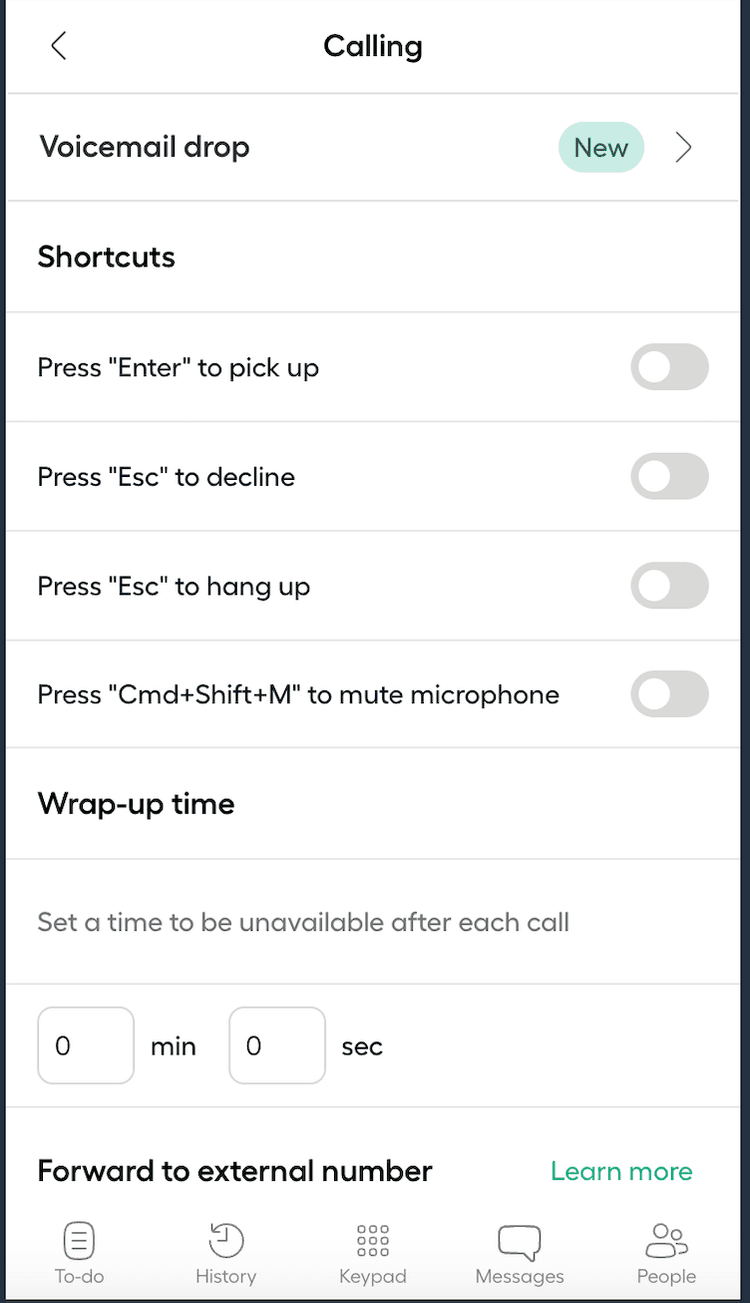Viewport: 750px width, 1303px height.
Task: Open the Keypad from the bottom navigation
Action: 373,1250
